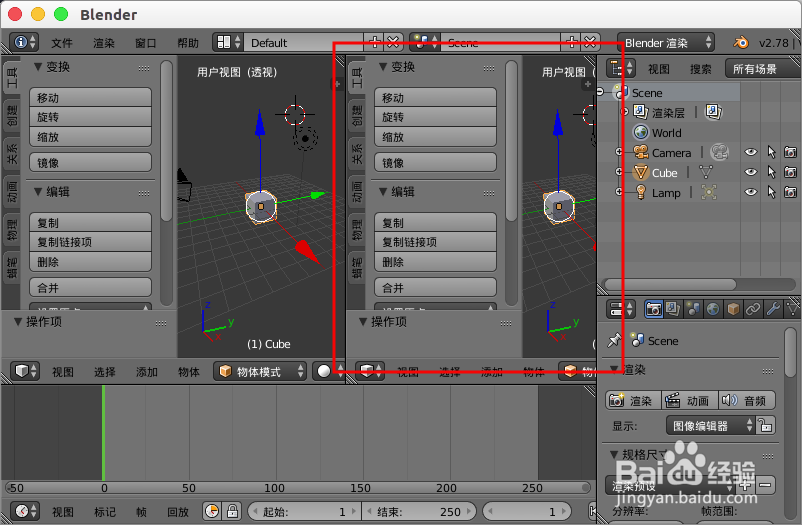Select the Scene tab in Properties

(693, 309)
